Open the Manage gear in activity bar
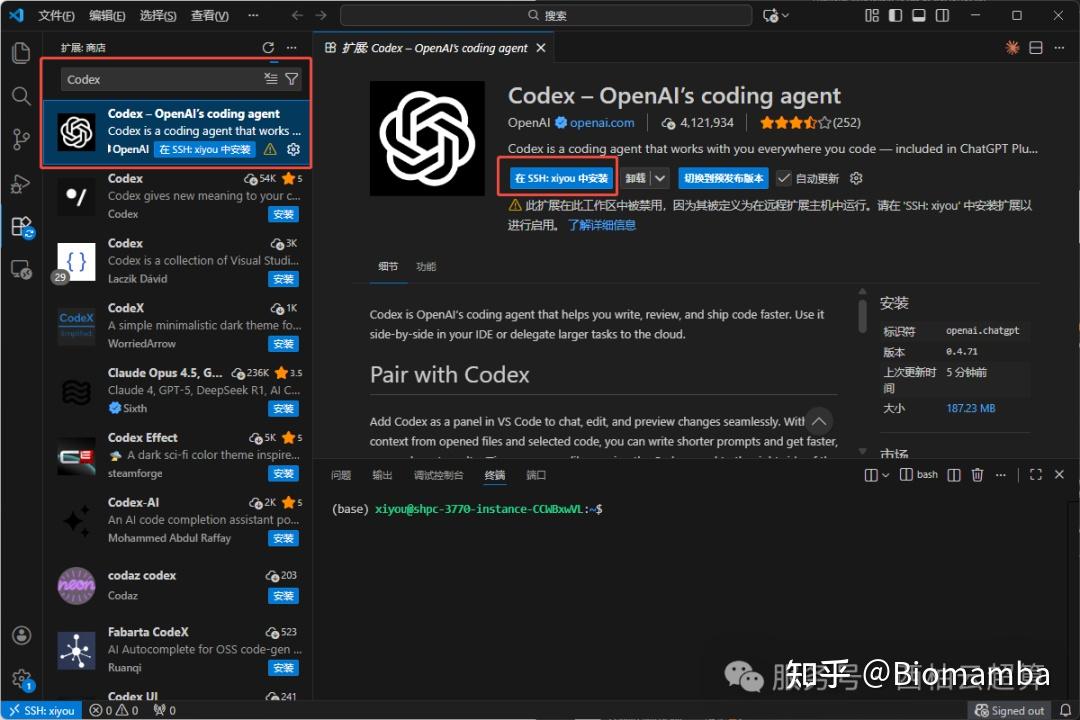The height and width of the screenshot is (720, 1080). [22, 679]
